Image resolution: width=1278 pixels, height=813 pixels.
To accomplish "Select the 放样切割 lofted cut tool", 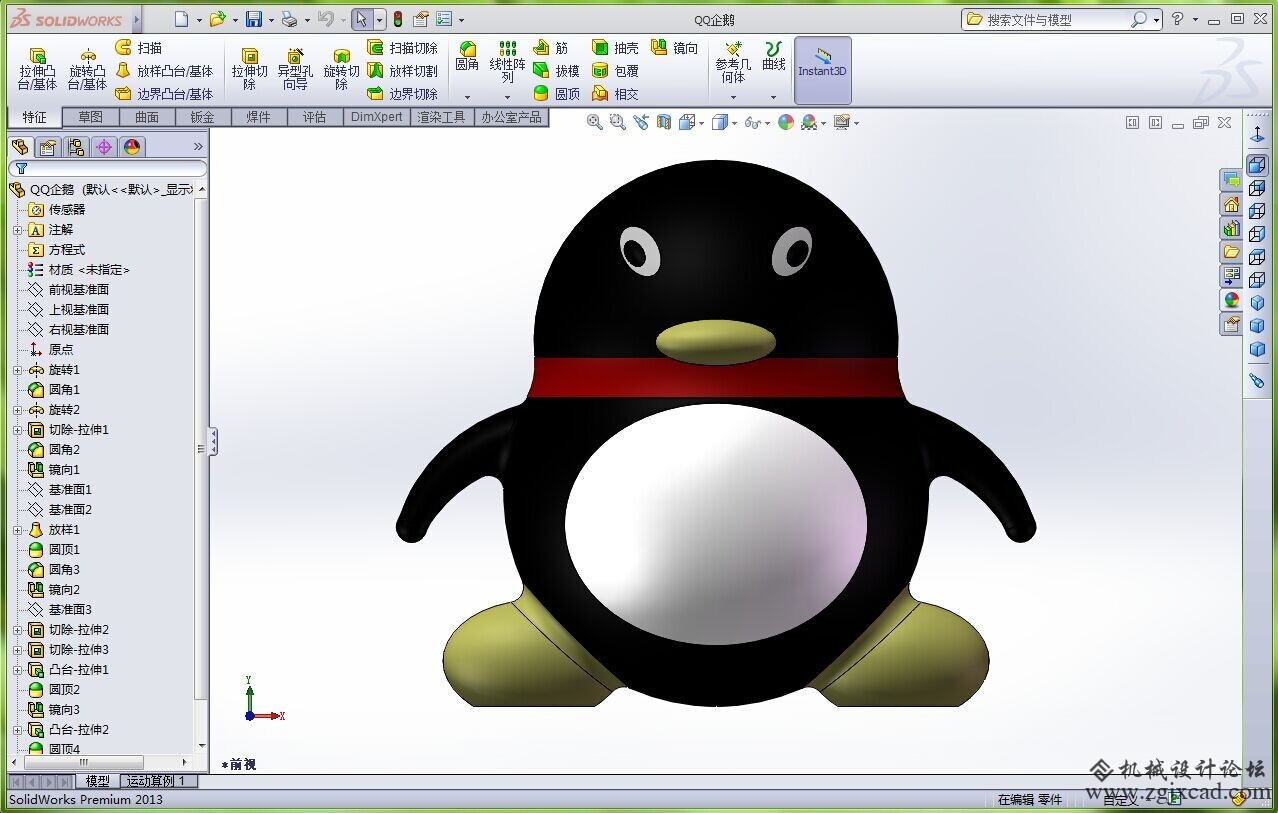I will (x=402, y=71).
